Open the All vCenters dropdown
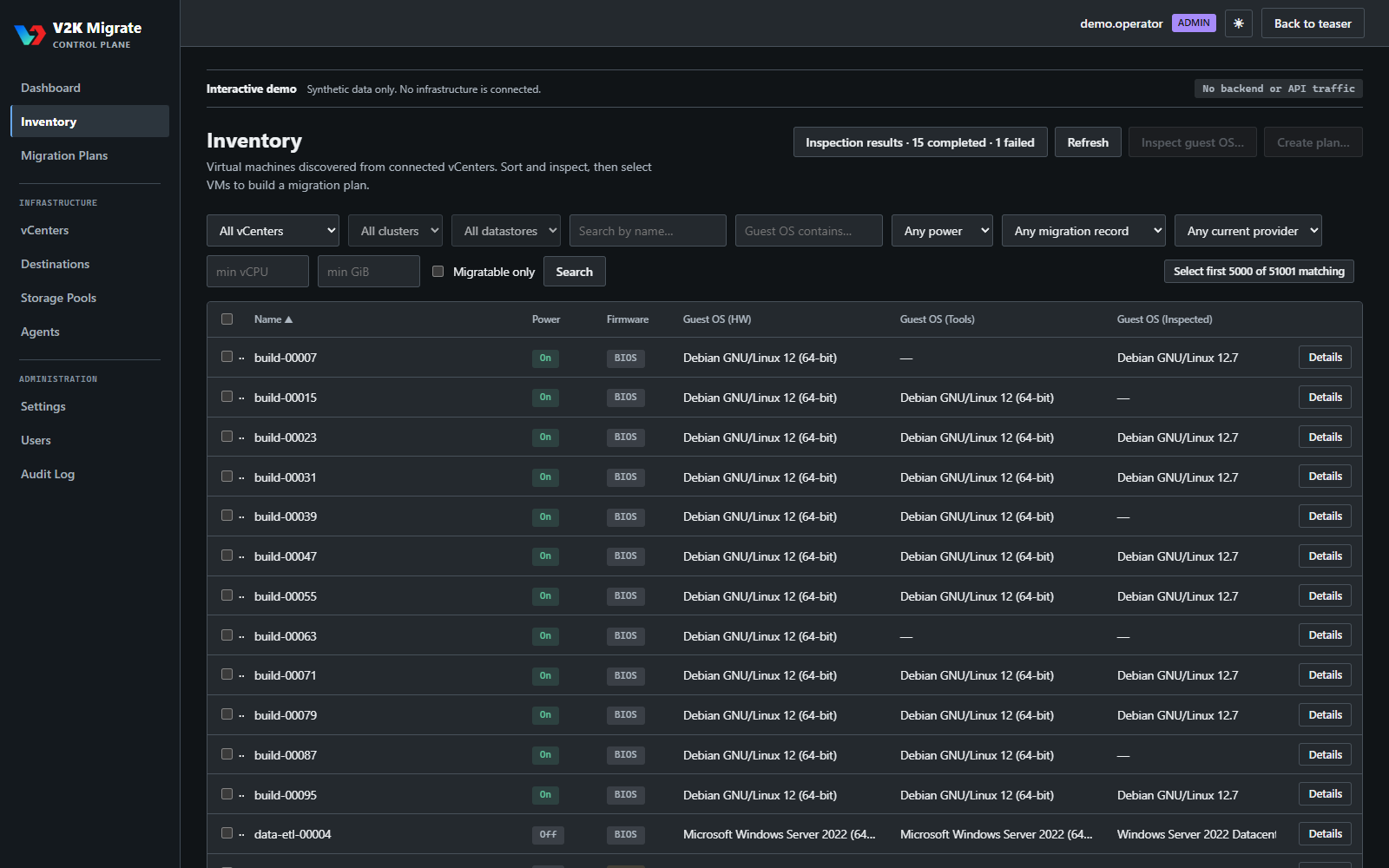 (x=273, y=231)
